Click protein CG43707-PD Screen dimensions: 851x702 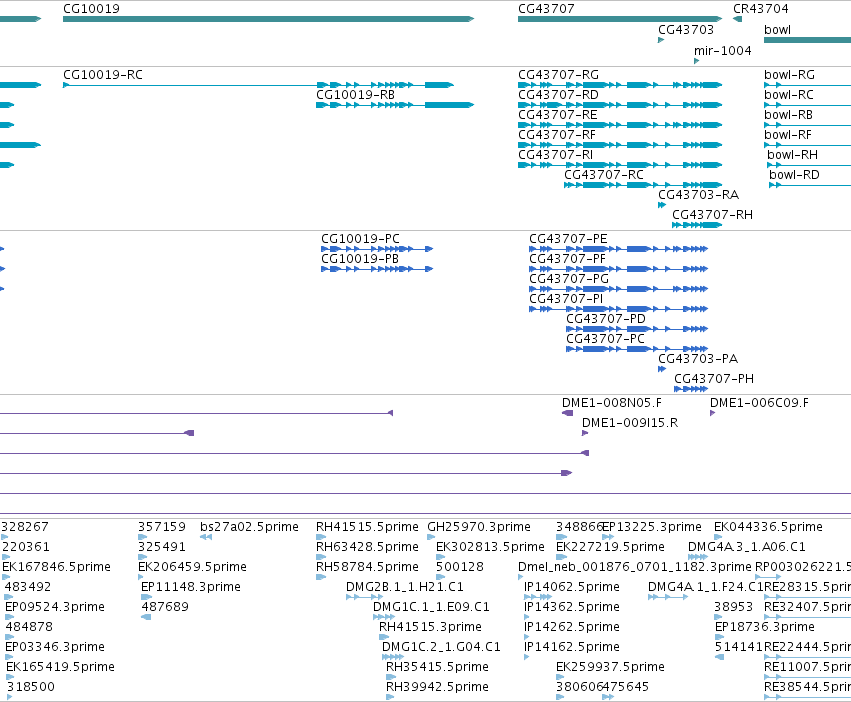(x=637, y=329)
